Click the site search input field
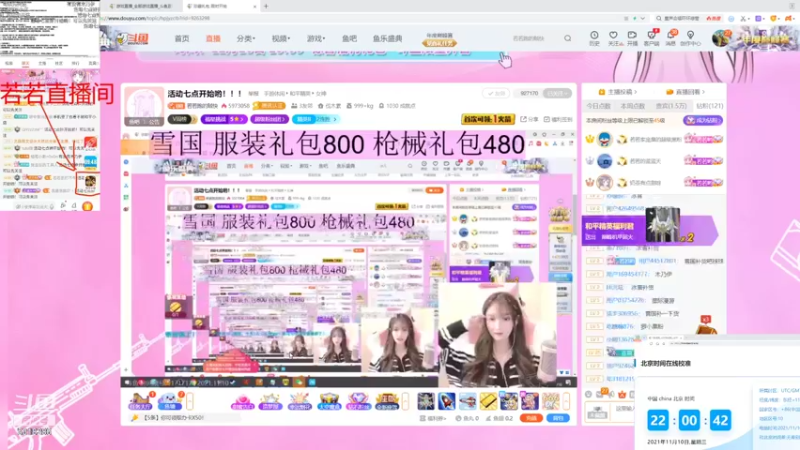Image resolution: width=800 pixels, height=450 pixels. (x=533, y=38)
